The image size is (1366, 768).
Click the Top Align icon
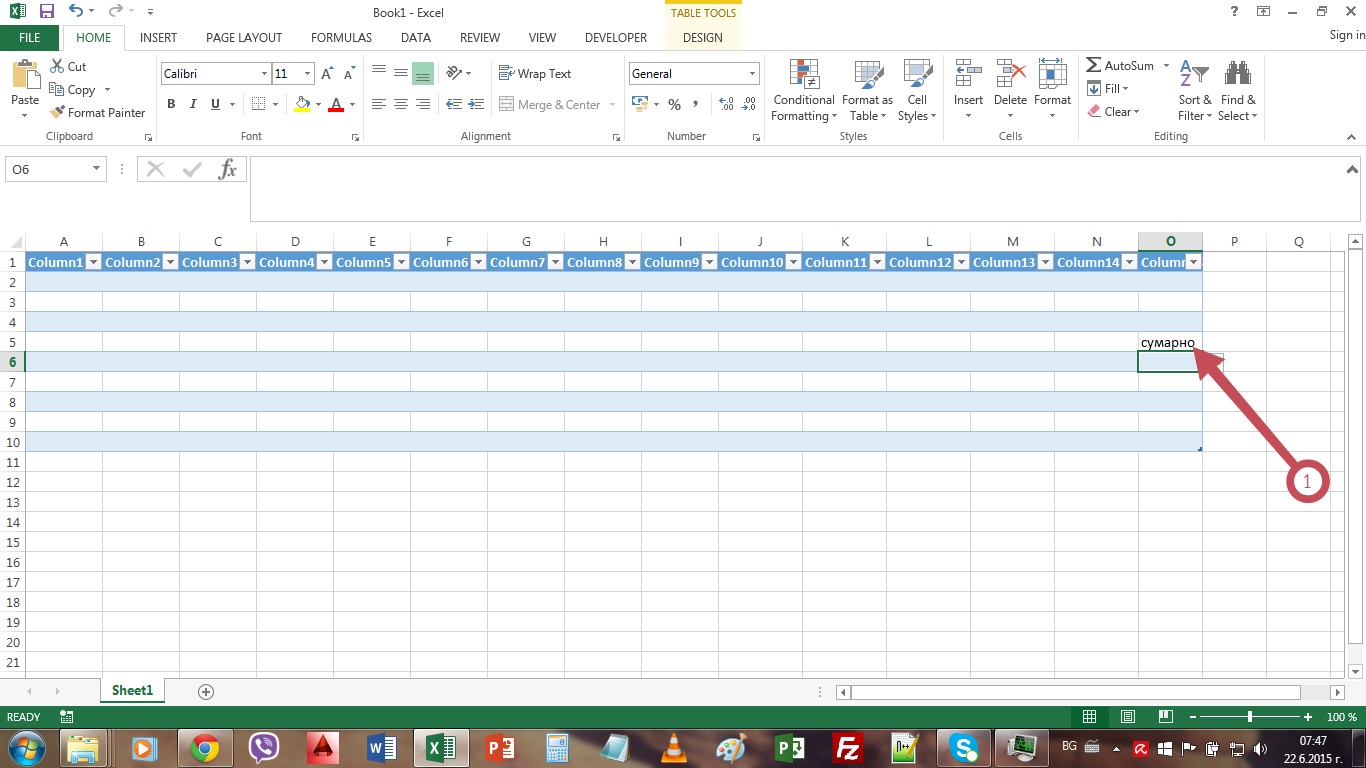378,73
